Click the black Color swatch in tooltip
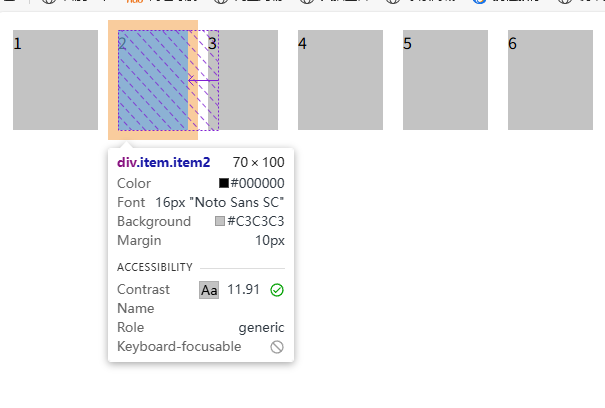Viewport: 605px width, 408px height. point(224,183)
